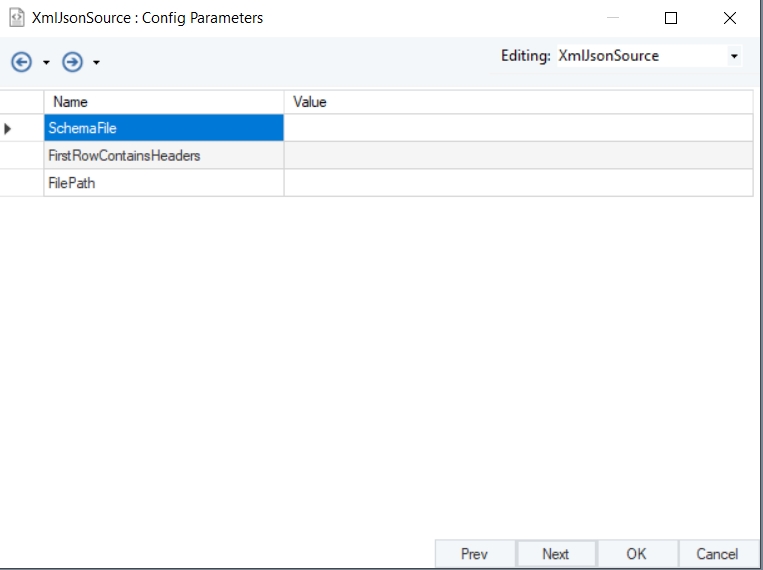Viewport: 763px width, 570px height.
Task: Confirm with the OK button
Action: coord(636,554)
